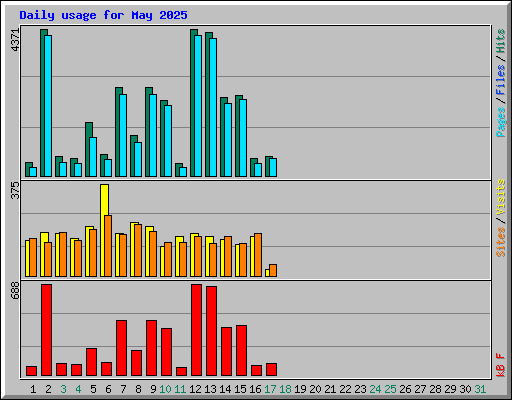This screenshot has height=400, width=512.
Task: Click day 8 on the x-axis
Action: click(x=138, y=389)
